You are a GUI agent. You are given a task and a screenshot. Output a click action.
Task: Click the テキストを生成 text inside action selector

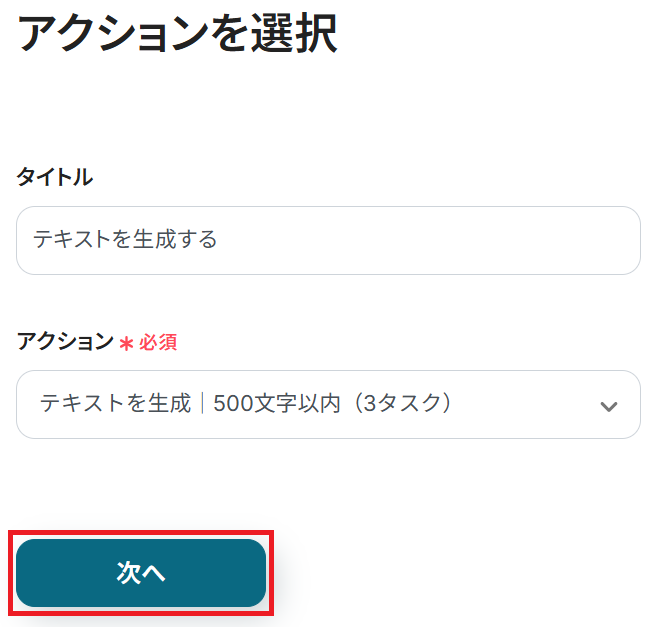[x=115, y=403]
